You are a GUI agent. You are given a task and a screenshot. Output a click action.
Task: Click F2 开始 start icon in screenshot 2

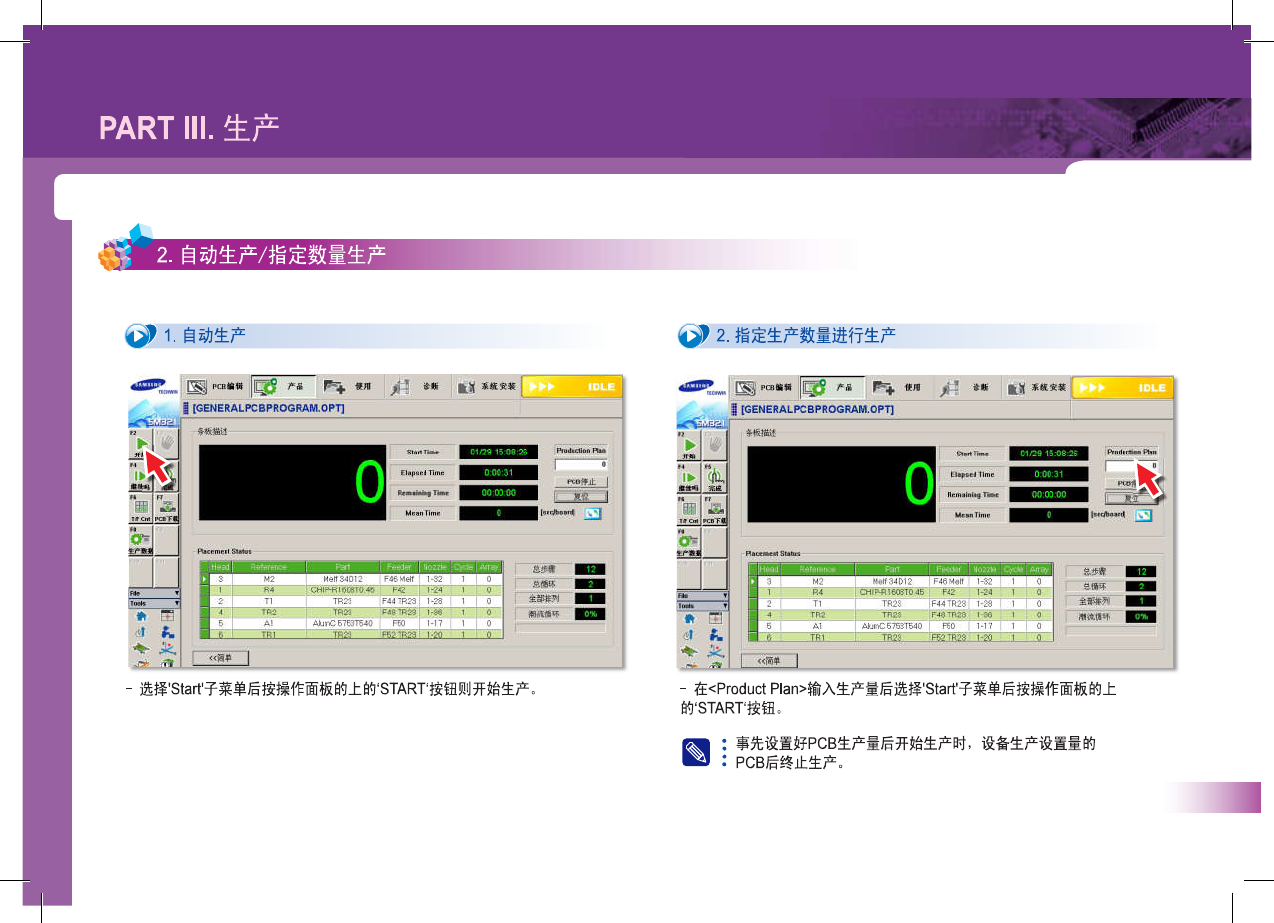pos(689,446)
